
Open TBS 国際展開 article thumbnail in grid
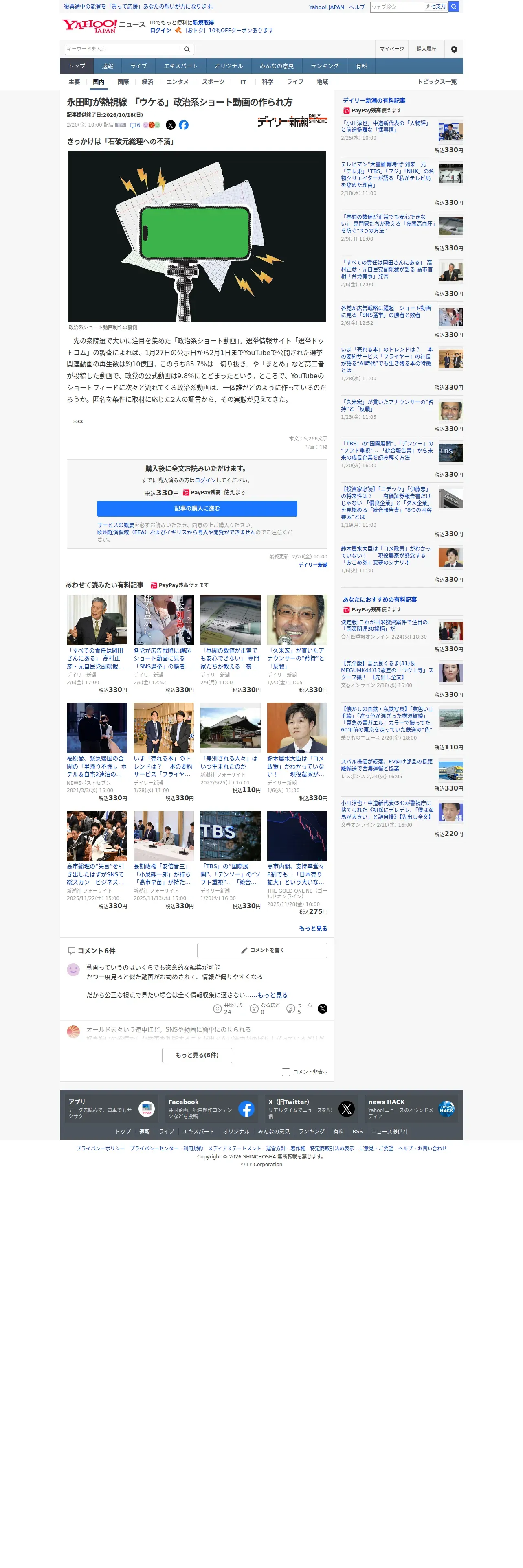[x=230, y=836]
